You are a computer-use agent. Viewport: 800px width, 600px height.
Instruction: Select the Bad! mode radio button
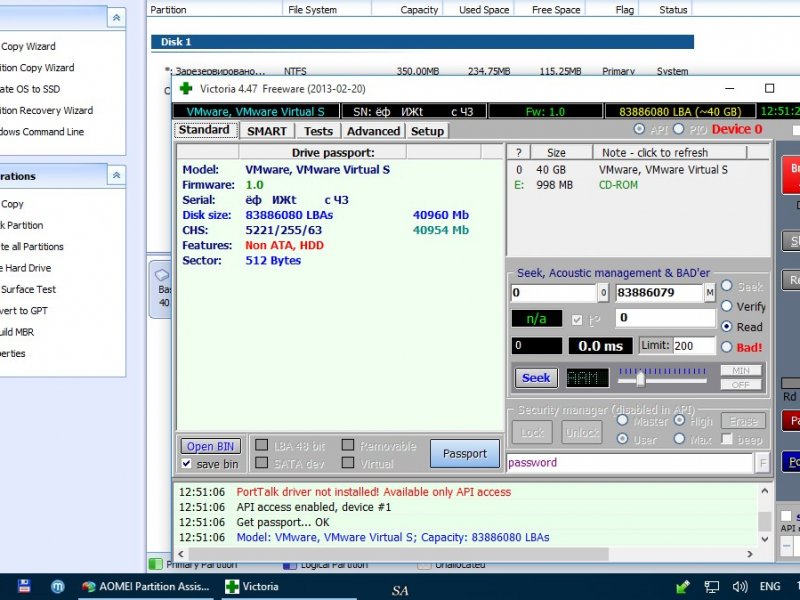coord(727,347)
